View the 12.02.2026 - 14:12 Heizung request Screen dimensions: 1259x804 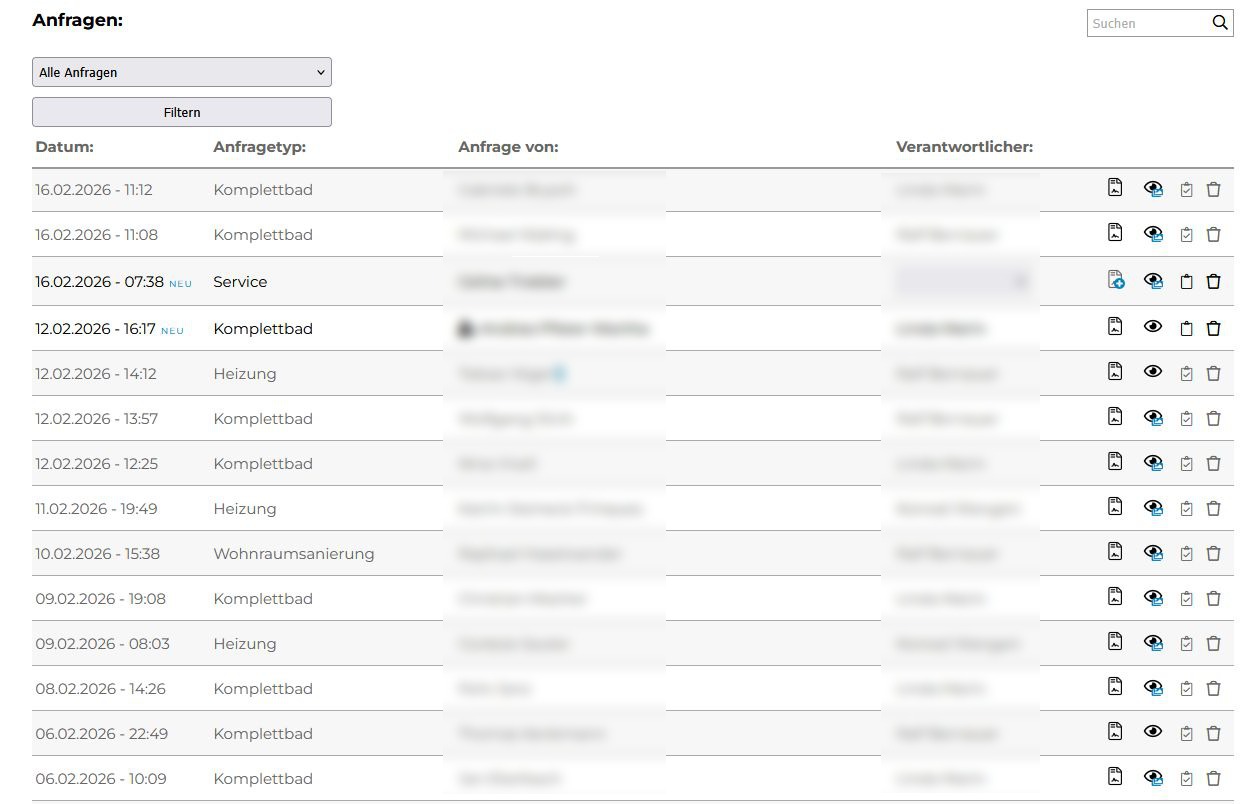point(1153,372)
